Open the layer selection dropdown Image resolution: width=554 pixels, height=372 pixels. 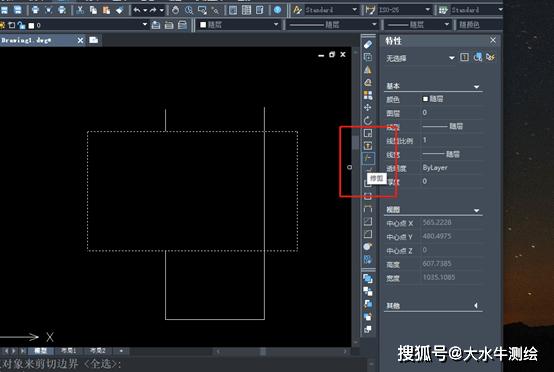145,25
